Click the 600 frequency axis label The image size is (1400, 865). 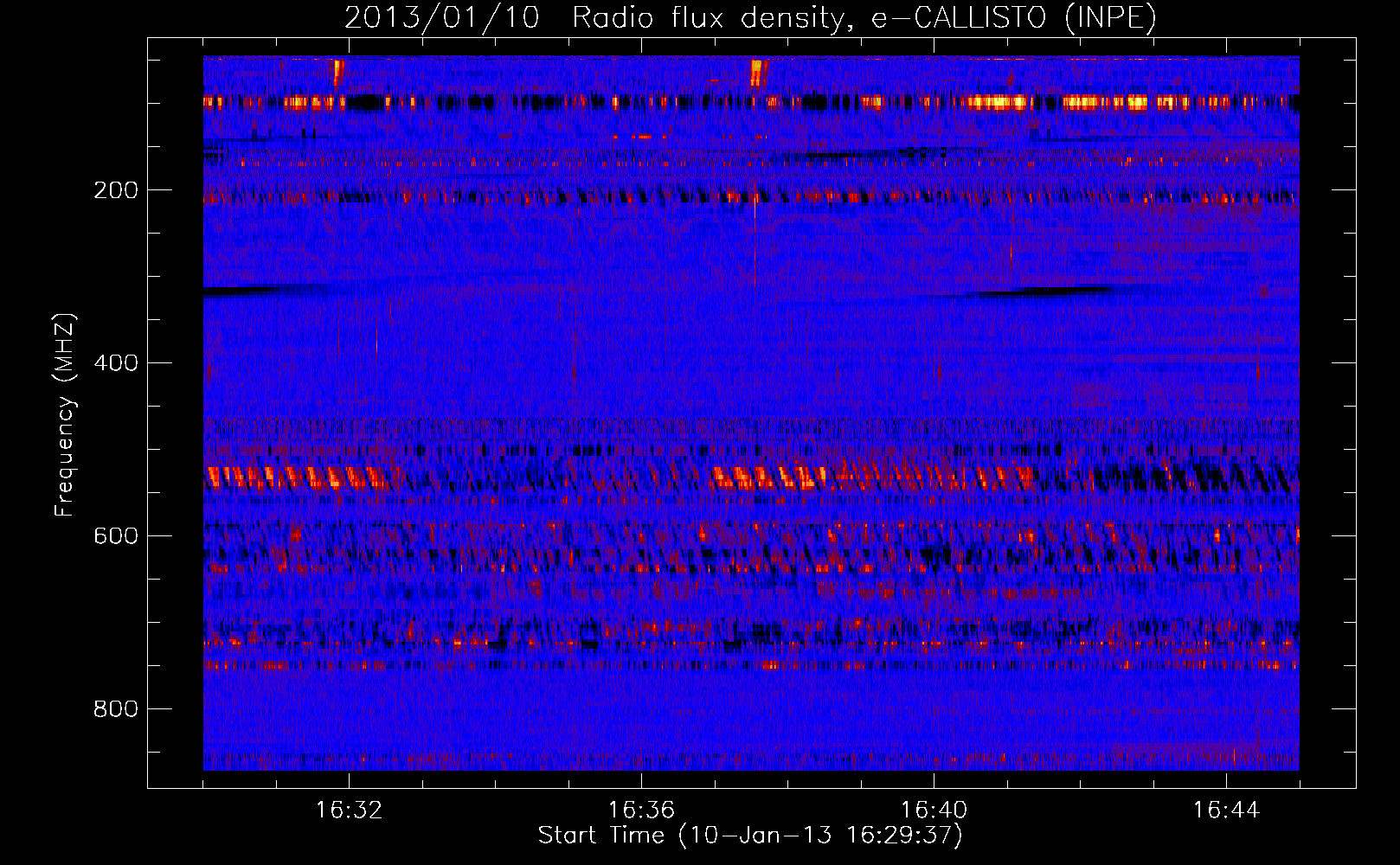[x=116, y=536]
